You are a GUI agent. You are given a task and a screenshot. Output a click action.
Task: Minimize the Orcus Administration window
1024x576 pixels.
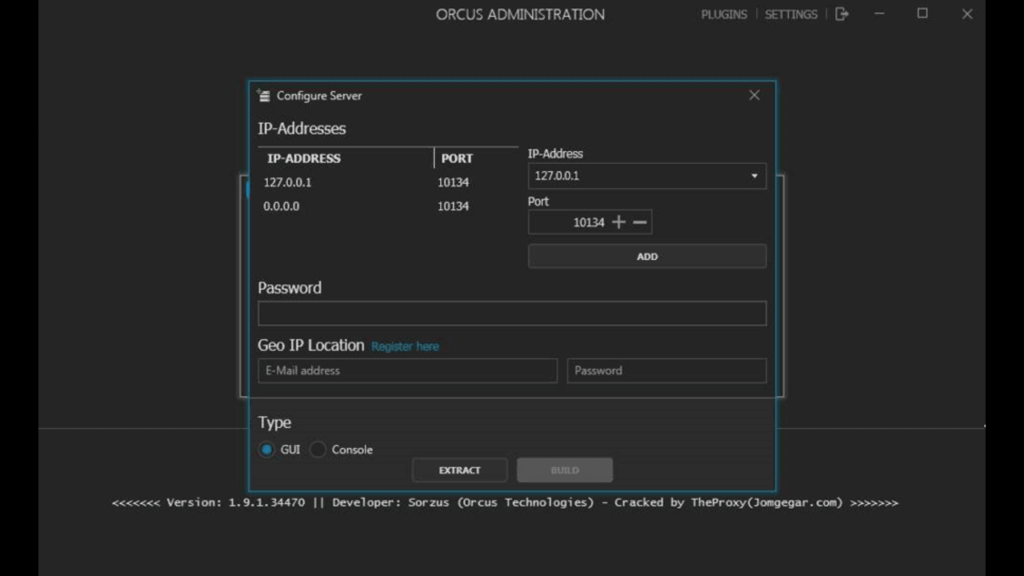click(x=880, y=14)
